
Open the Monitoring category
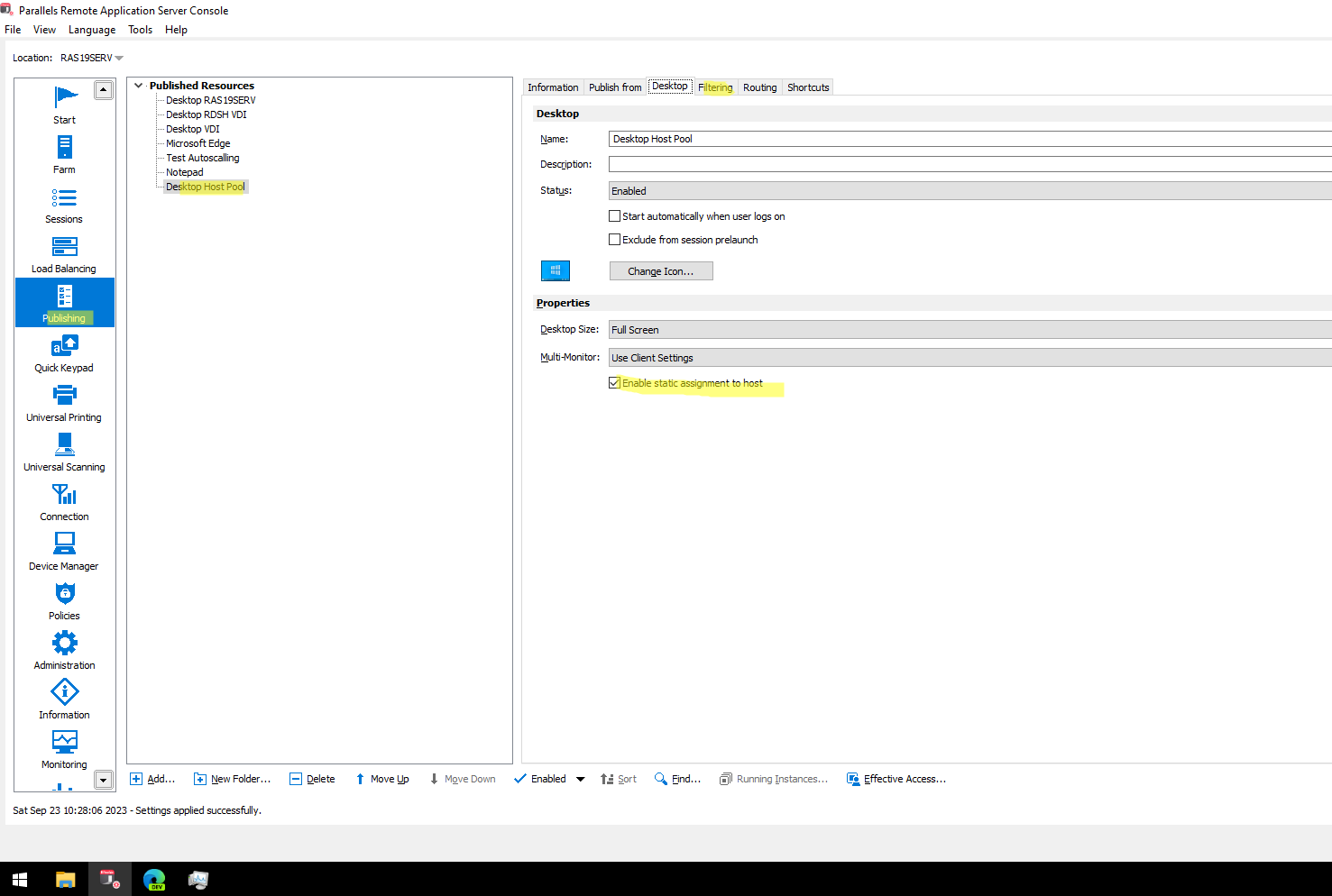(64, 749)
